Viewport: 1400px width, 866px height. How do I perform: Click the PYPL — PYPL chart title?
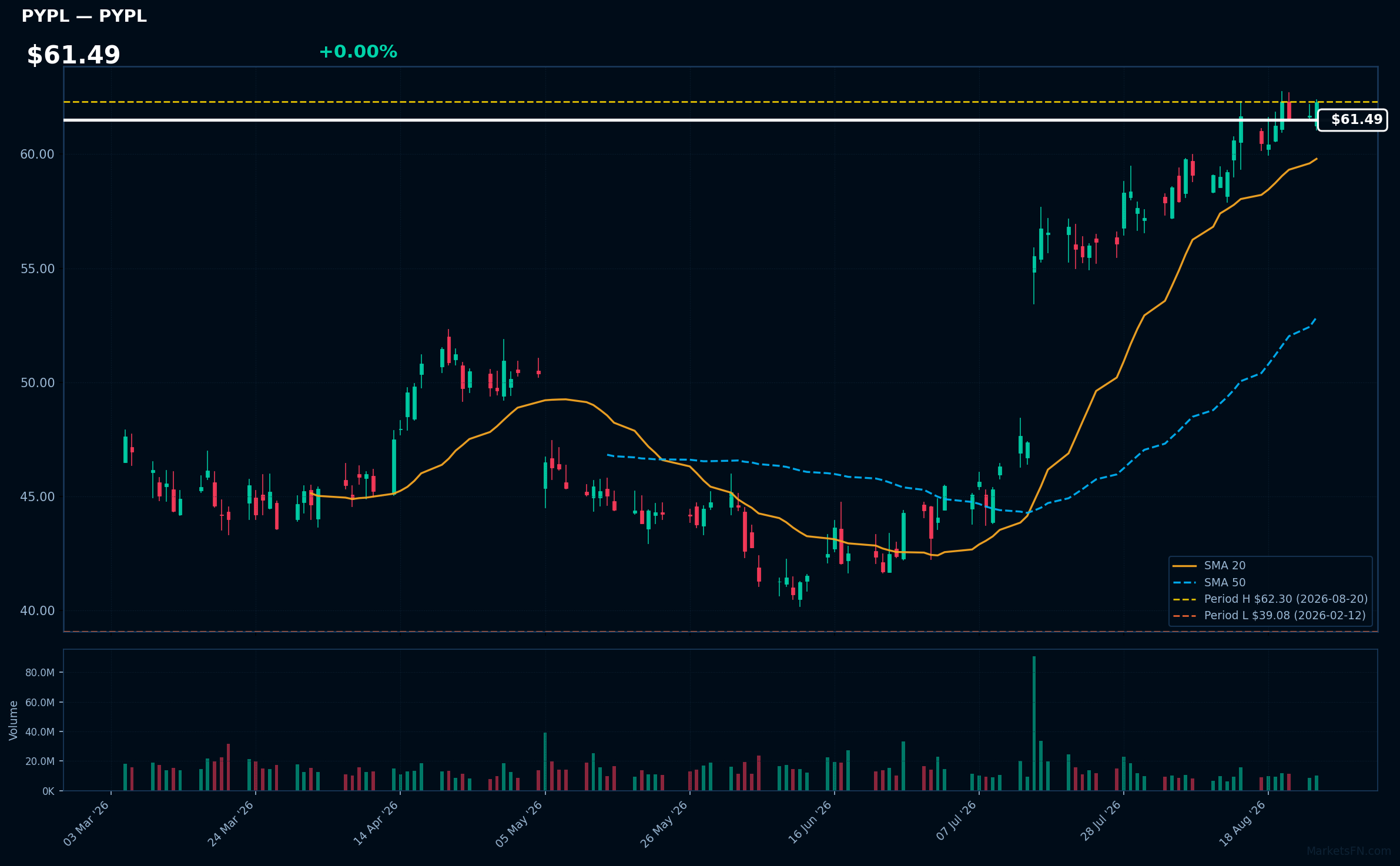(84, 16)
